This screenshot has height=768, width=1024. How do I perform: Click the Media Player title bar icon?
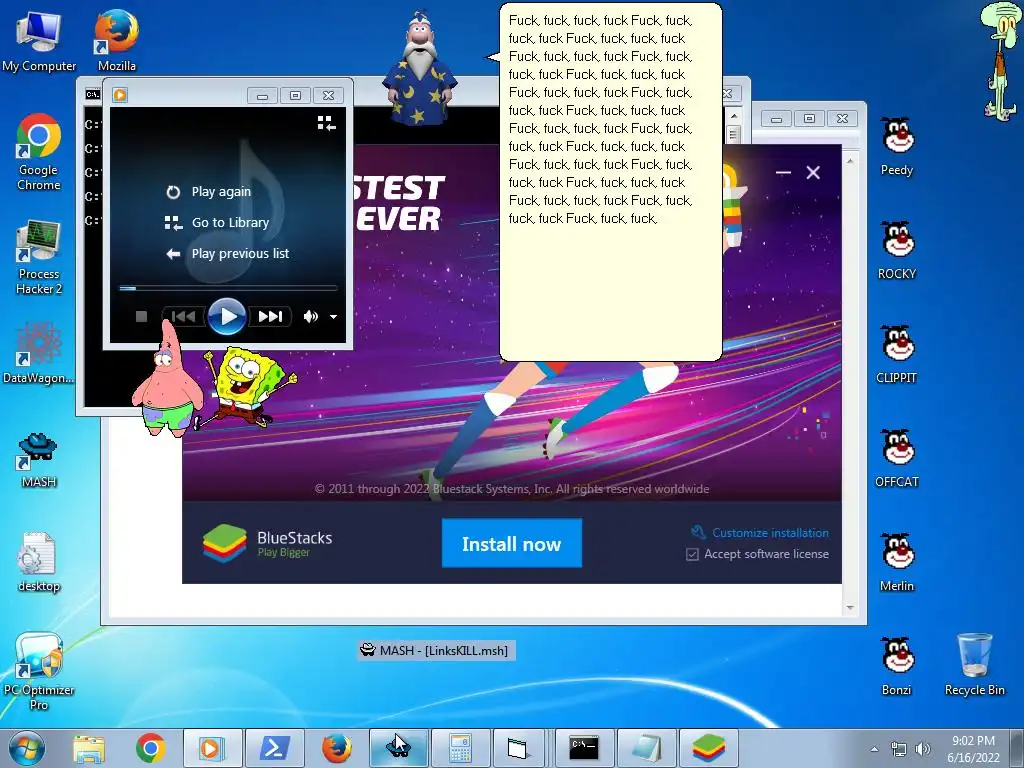tap(120, 95)
